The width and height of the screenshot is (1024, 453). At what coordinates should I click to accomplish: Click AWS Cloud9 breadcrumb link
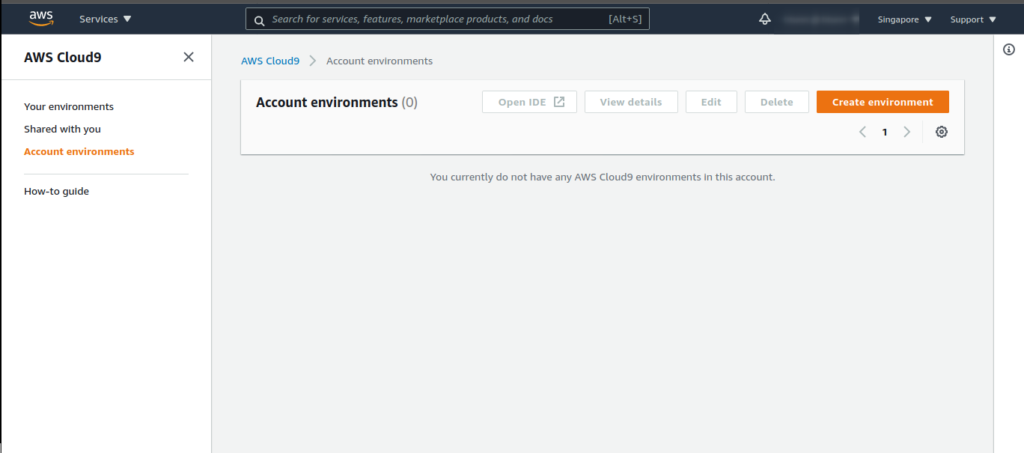[x=270, y=61]
